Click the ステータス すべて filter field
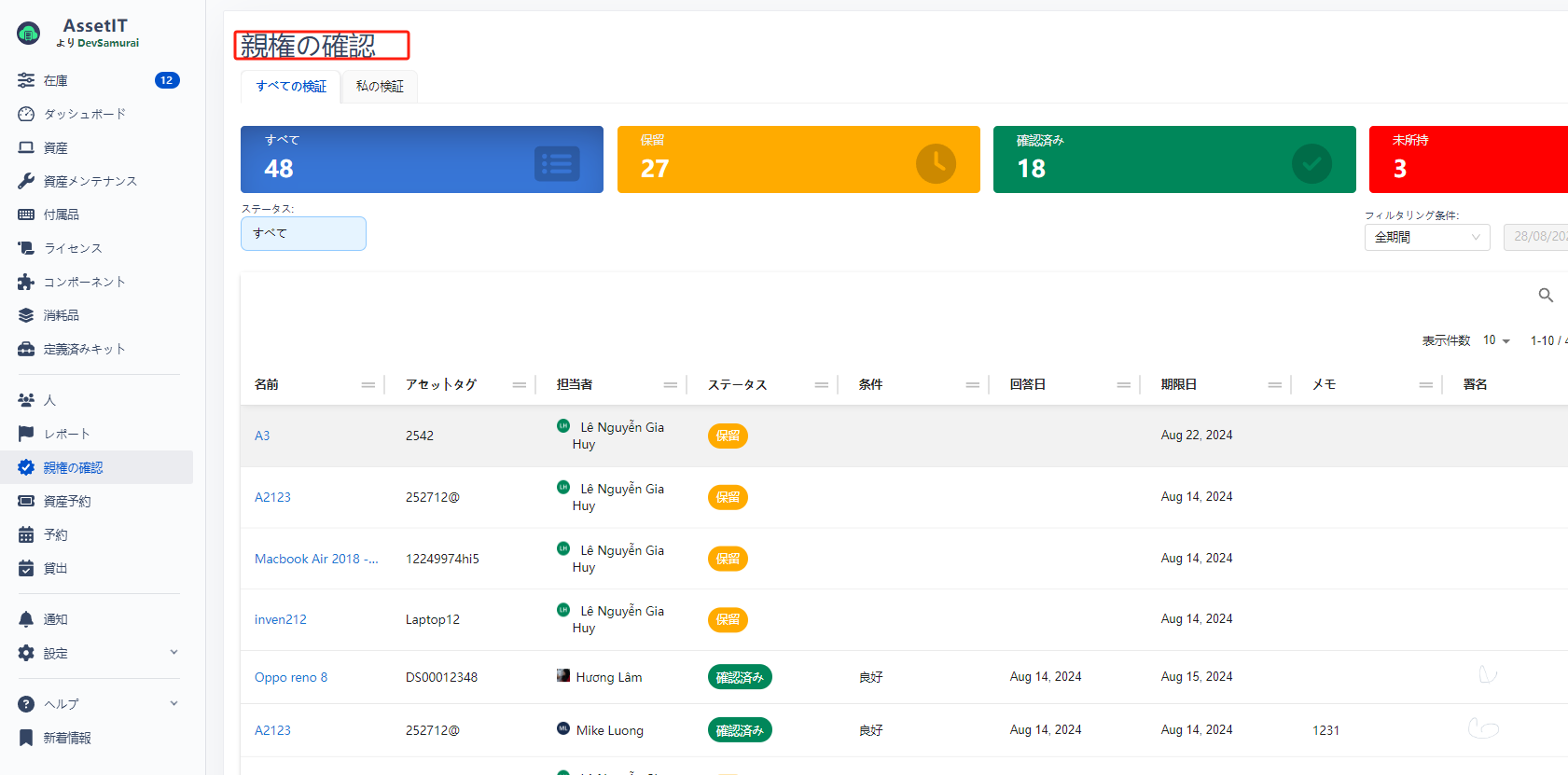 [x=303, y=233]
